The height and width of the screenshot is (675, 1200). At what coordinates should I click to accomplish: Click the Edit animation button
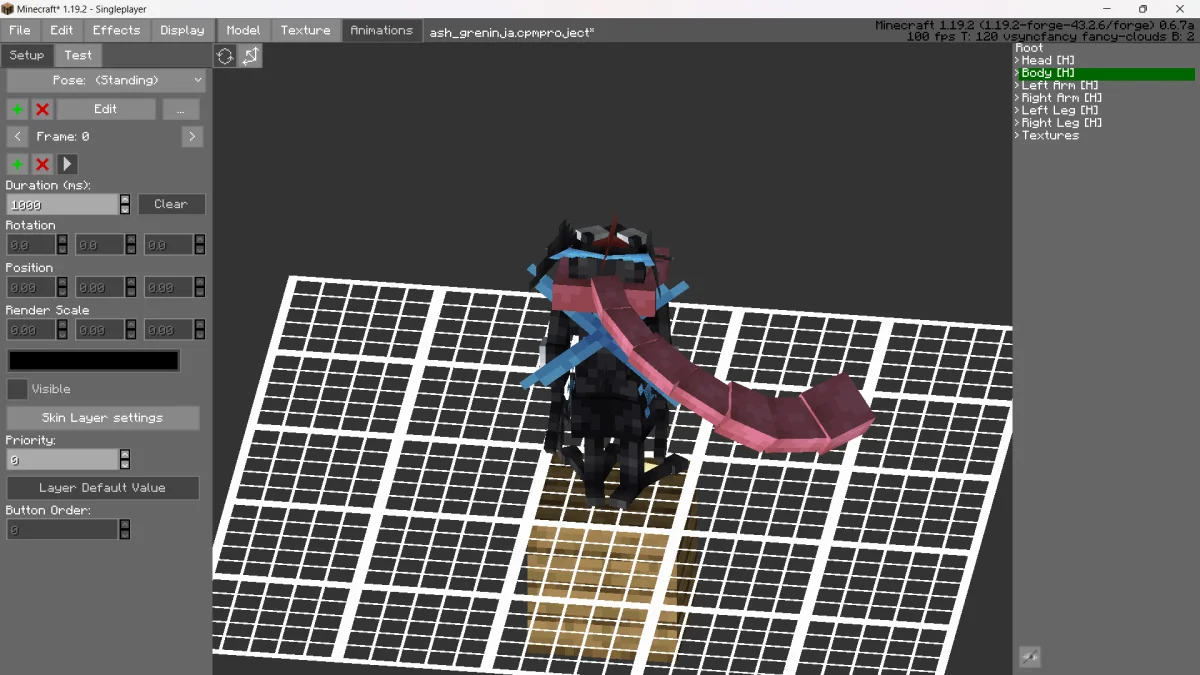(x=106, y=109)
